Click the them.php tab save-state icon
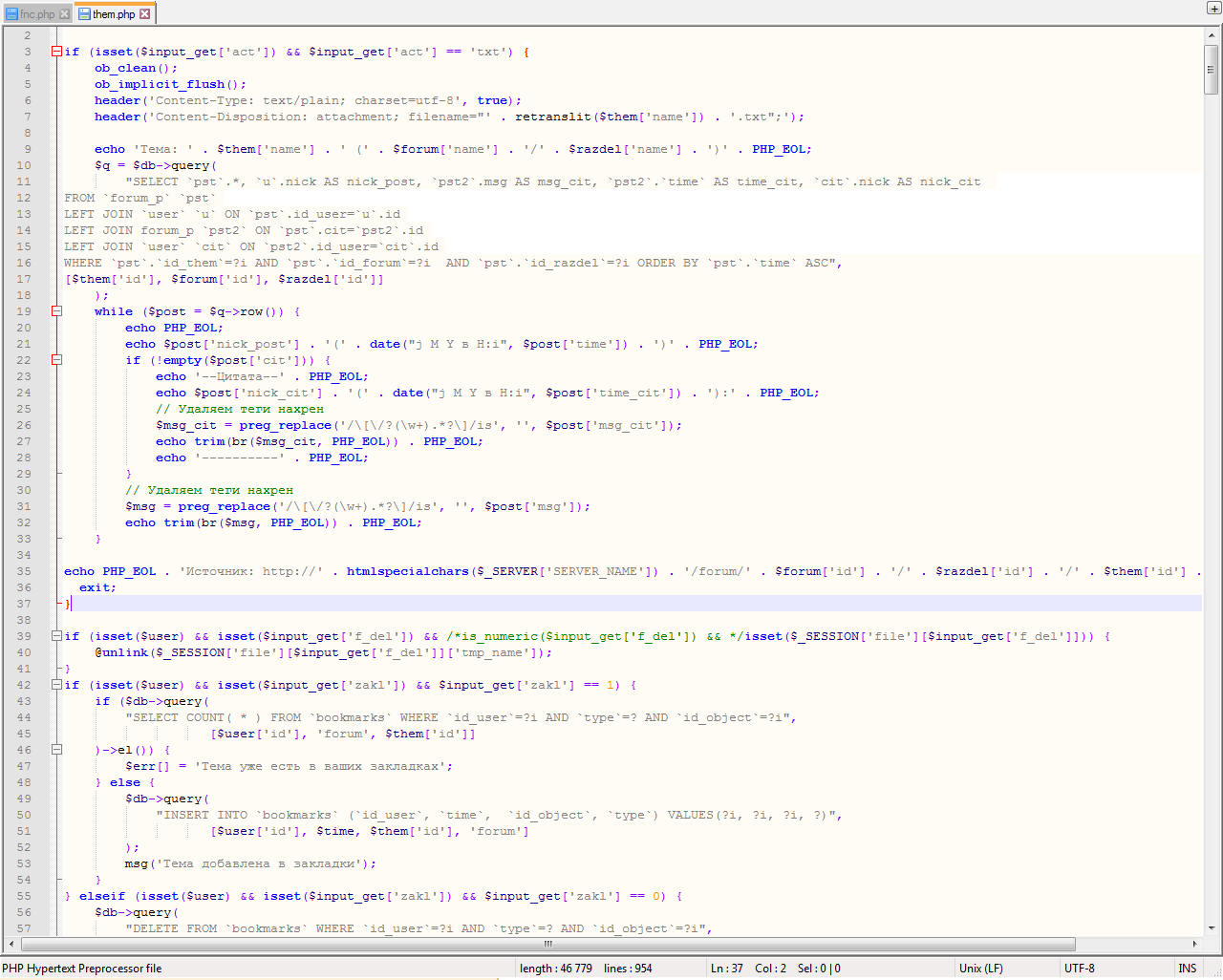This screenshot has height=980, width=1223. (x=84, y=14)
